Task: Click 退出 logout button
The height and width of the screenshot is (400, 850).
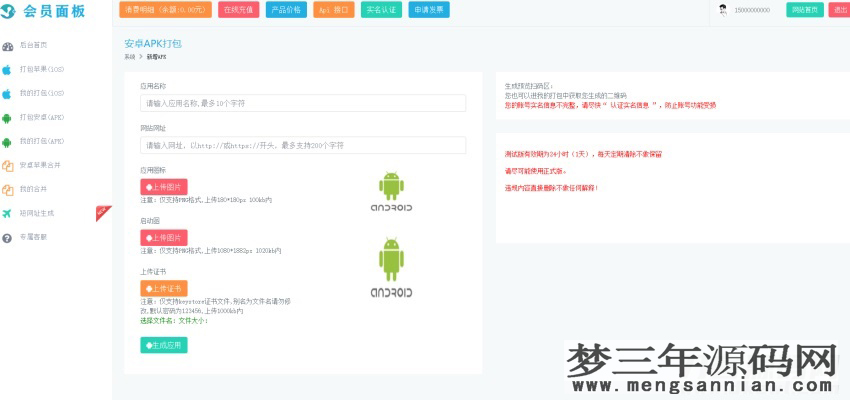Action: [839, 10]
